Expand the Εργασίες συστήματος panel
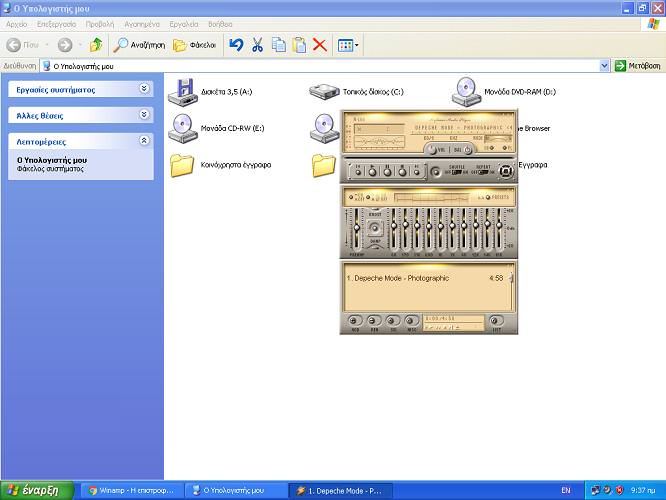Image resolution: width=666 pixels, height=500 pixels. pos(144,89)
